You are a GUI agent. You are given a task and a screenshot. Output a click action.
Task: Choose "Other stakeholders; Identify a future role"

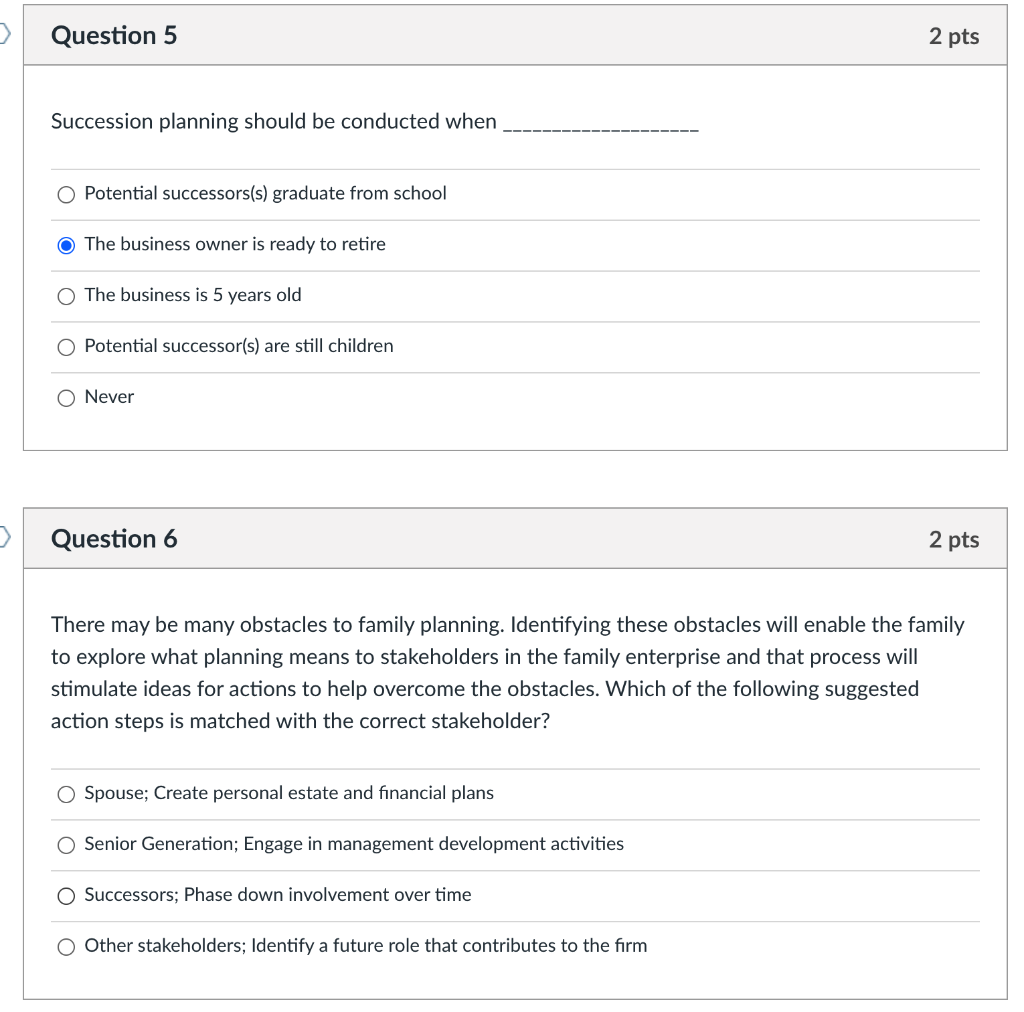tap(66, 946)
